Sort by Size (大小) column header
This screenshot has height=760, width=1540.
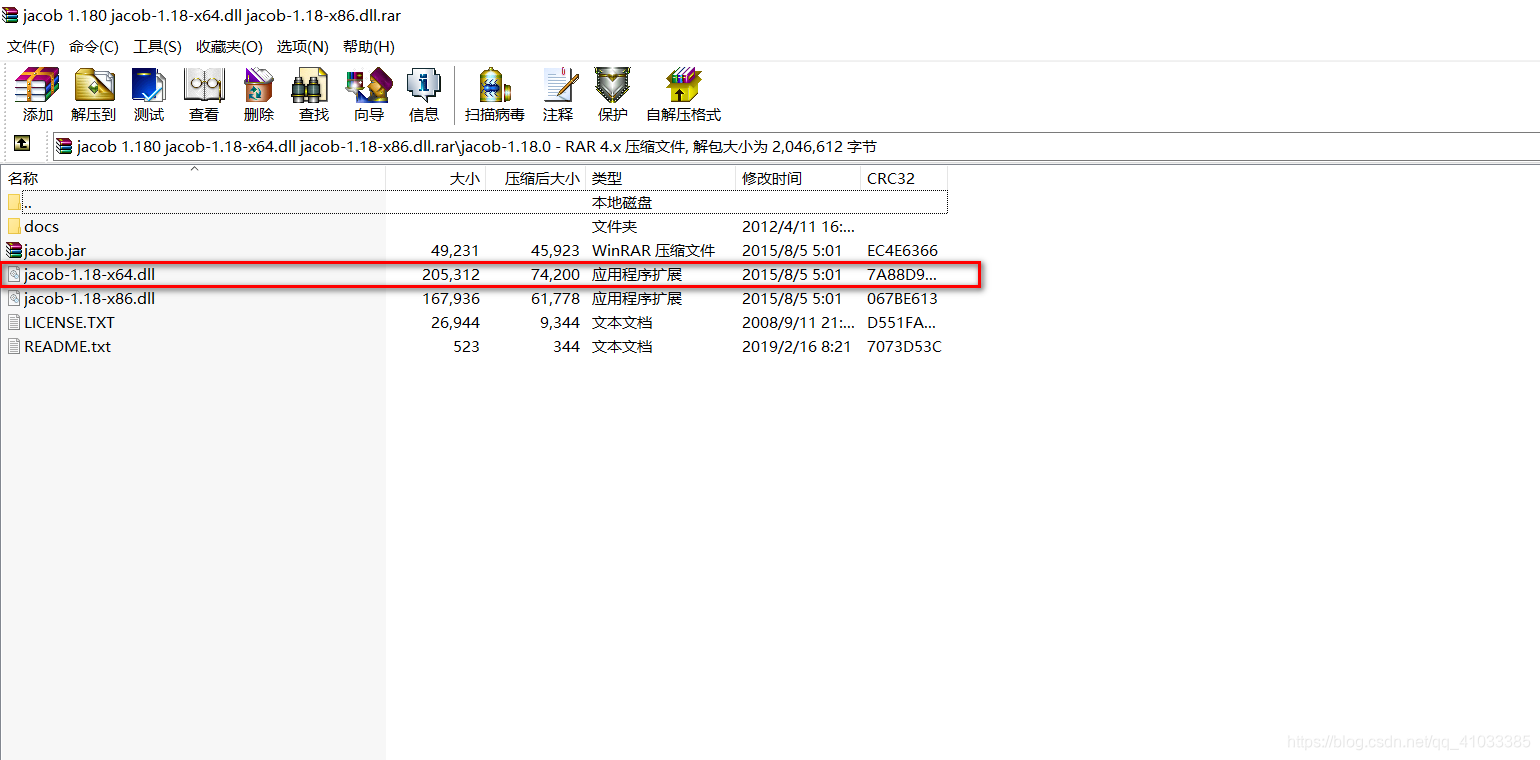(436, 178)
